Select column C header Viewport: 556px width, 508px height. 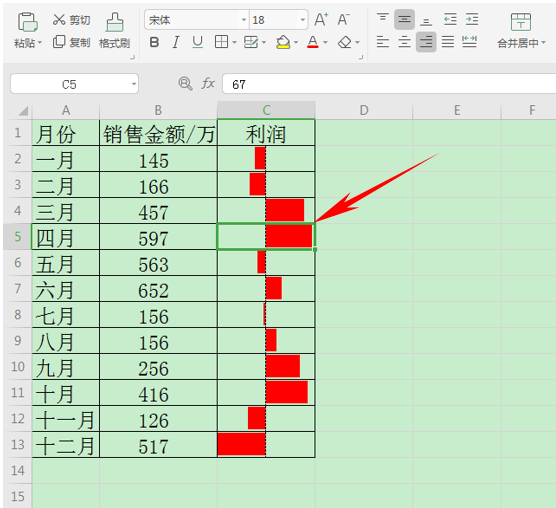tap(266, 110)
